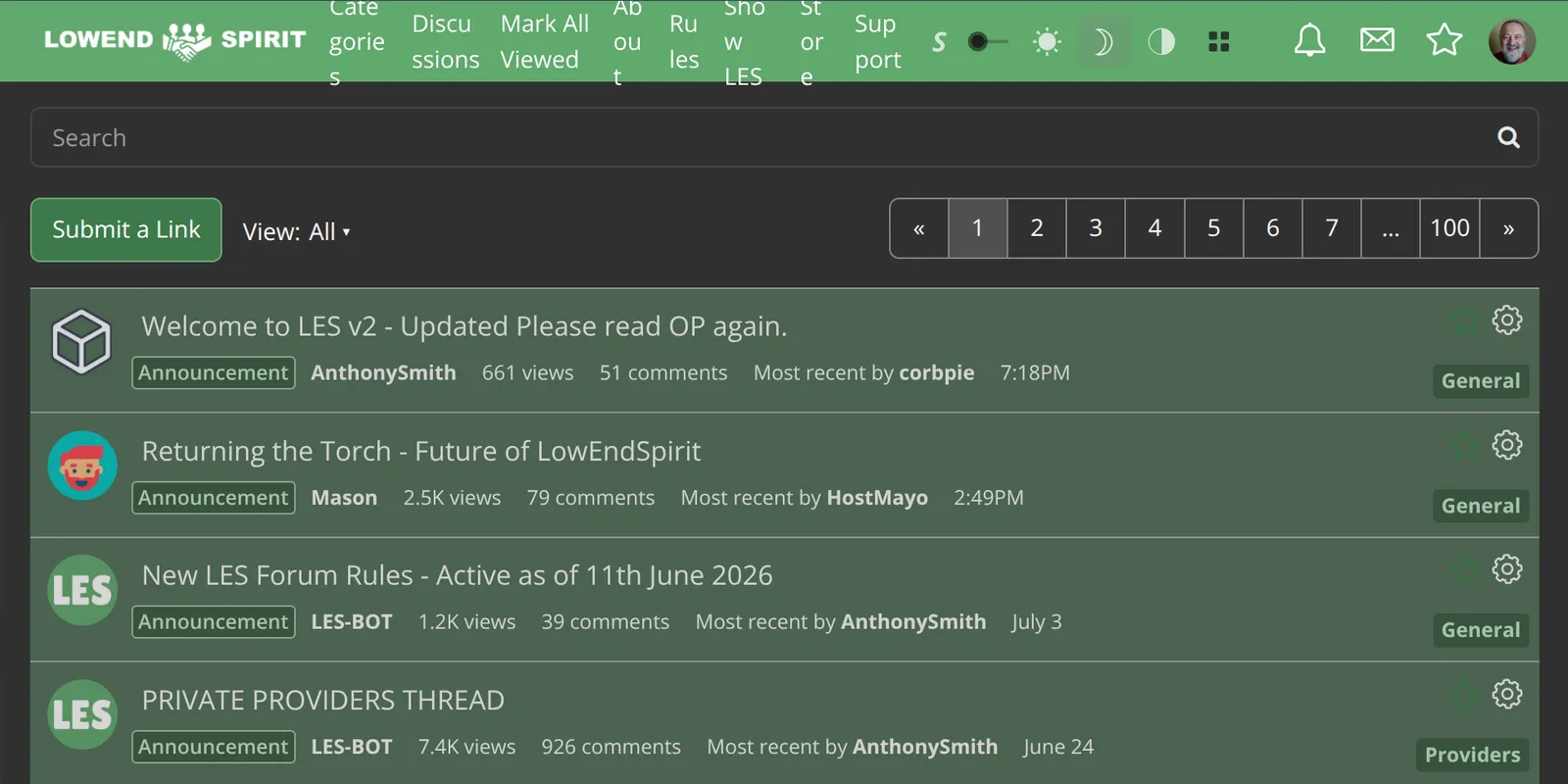Open New LES Forum Rules thread
1568x784 pixels.
point(458,575)
